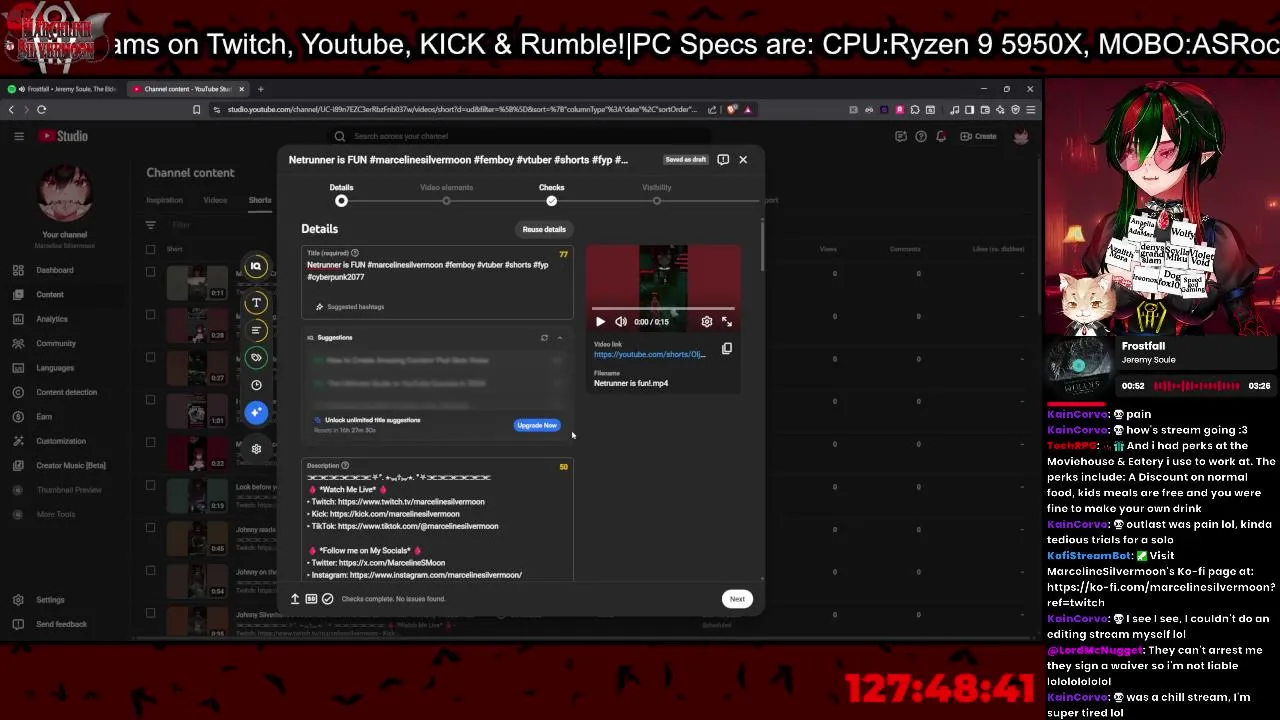The image size is (1280, 720).
Task: Copy the video link with copy icon
Action: click(727, 349)
